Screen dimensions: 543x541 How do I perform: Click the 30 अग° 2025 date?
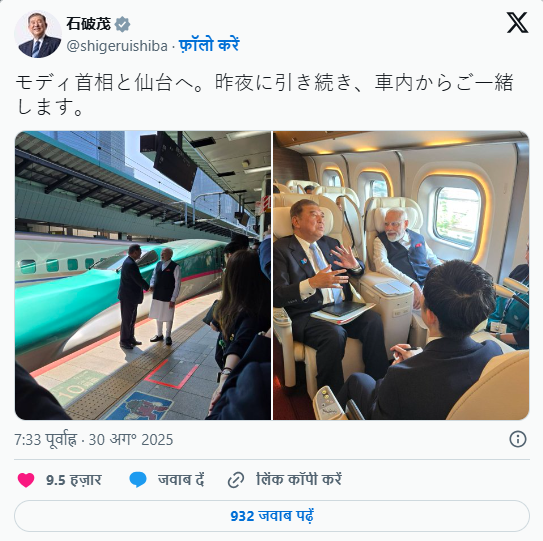131,440
